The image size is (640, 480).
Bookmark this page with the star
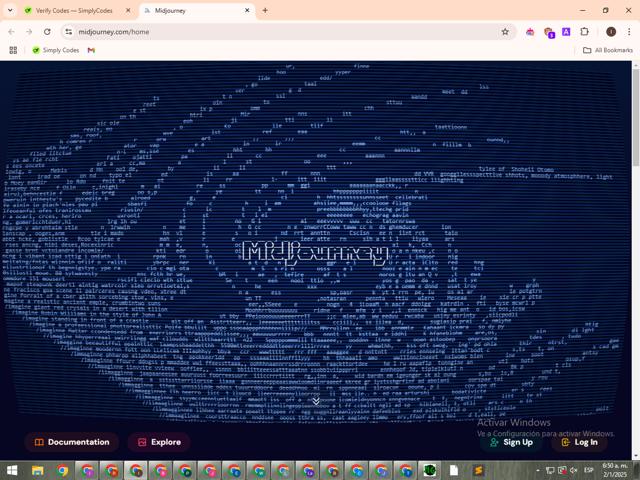coord(505,32)
